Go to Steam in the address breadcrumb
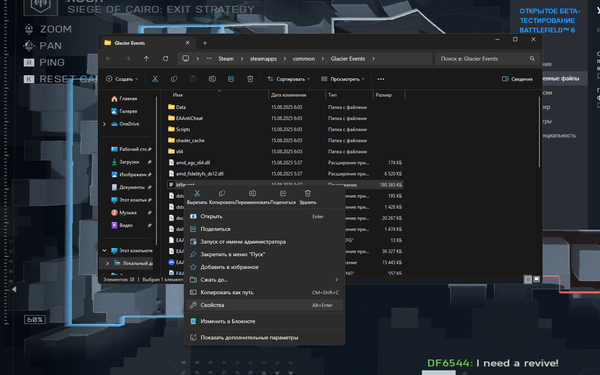 tap(226, 59)
